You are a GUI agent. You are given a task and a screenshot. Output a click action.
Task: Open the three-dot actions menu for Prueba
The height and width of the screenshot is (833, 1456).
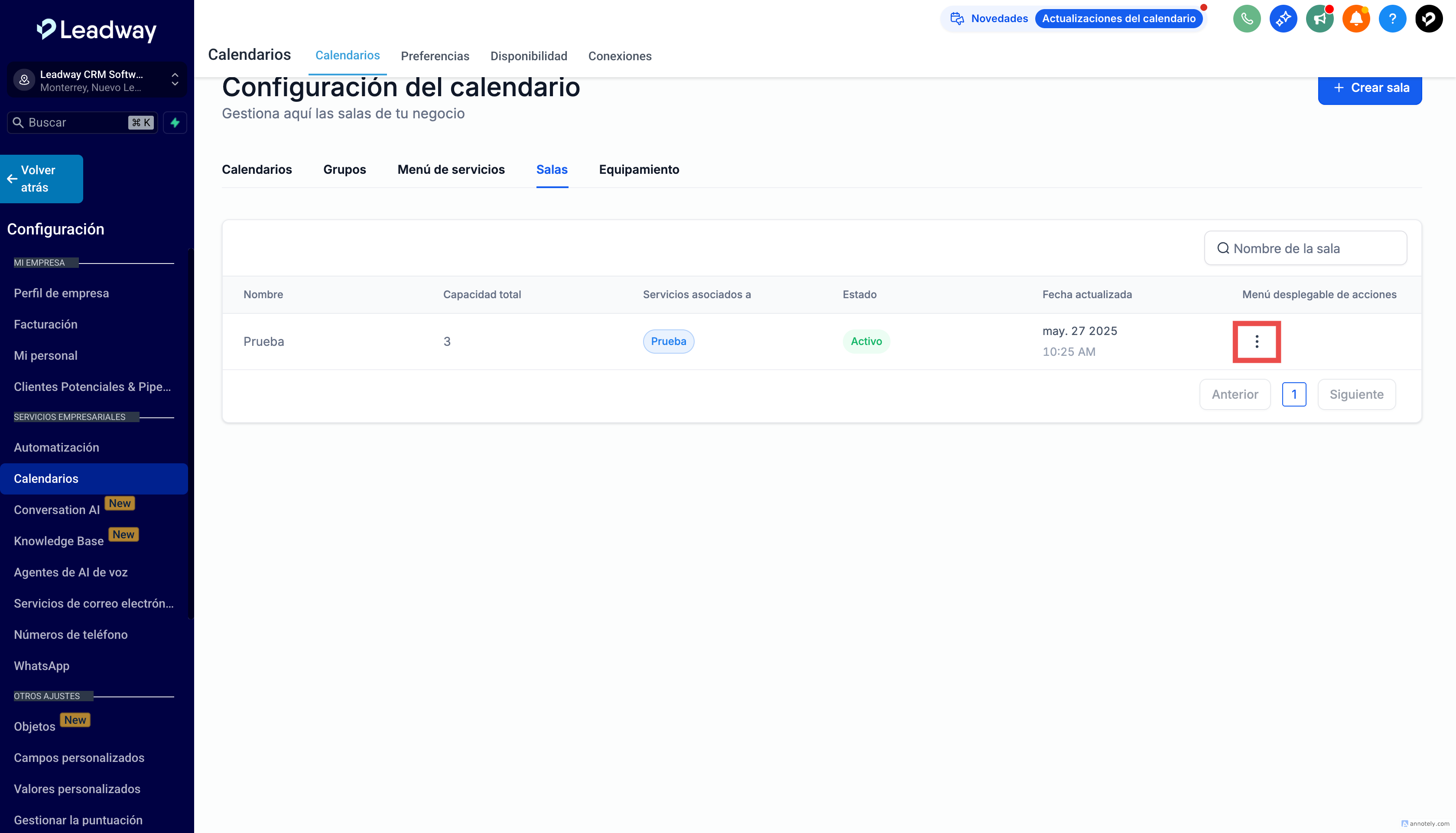tap(1256, 342)
